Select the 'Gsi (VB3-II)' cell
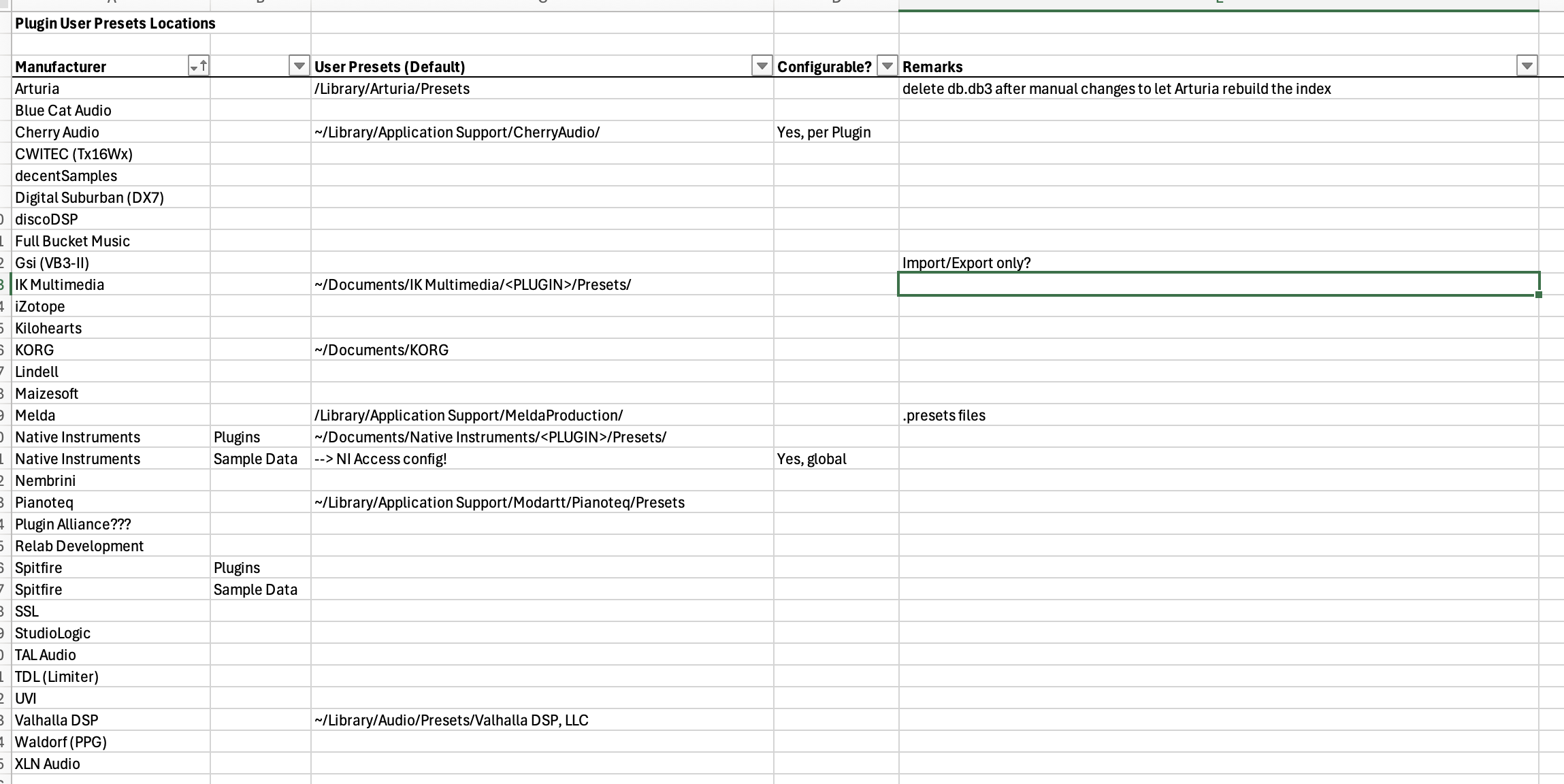This screenshot has height=784, width=1564. 111,263
